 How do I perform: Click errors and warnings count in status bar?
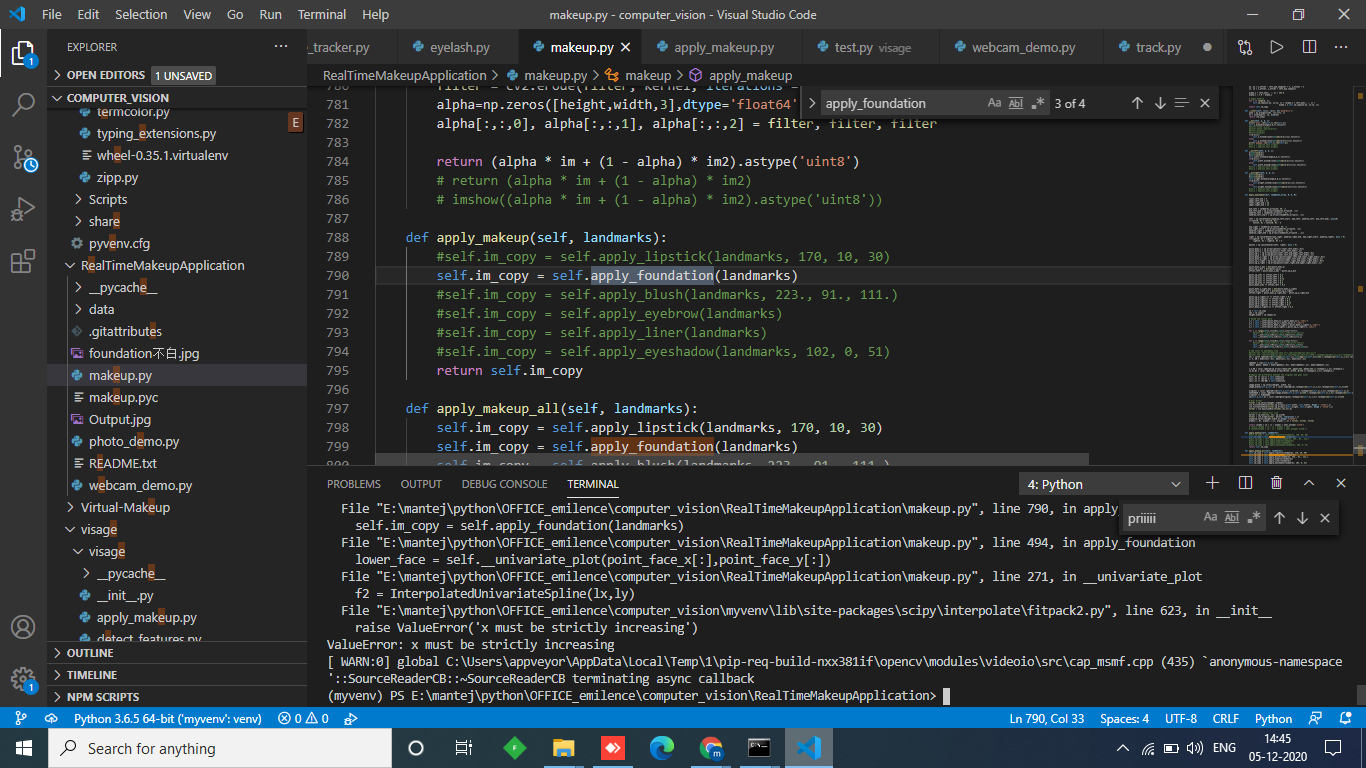click(x=303, y=718)
